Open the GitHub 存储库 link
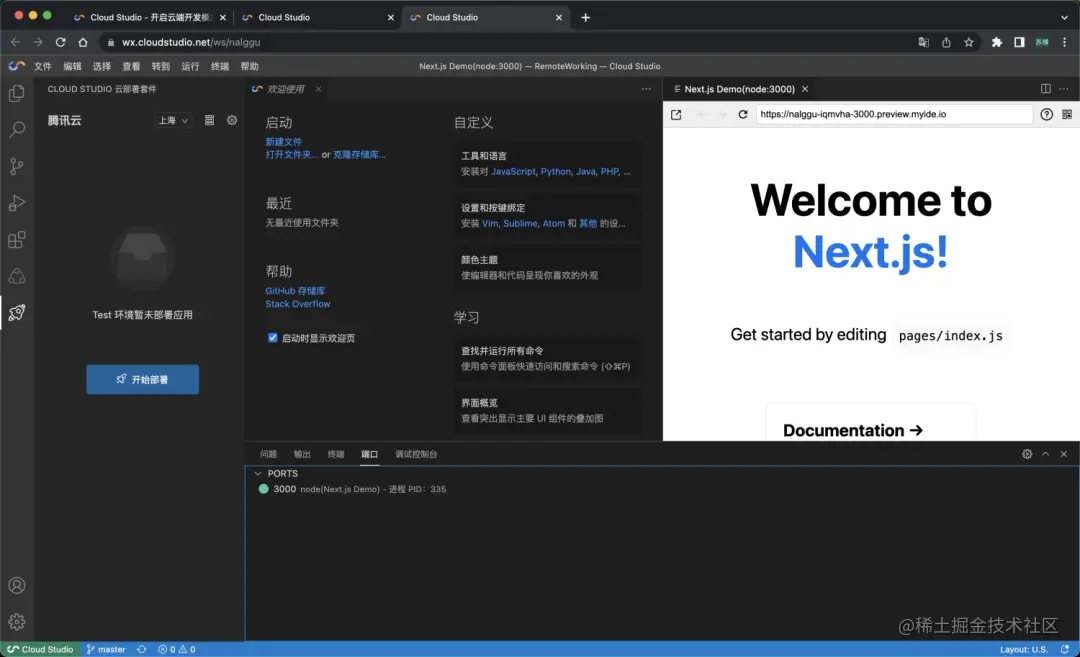1080x657 pixels. tap(295, 291)
